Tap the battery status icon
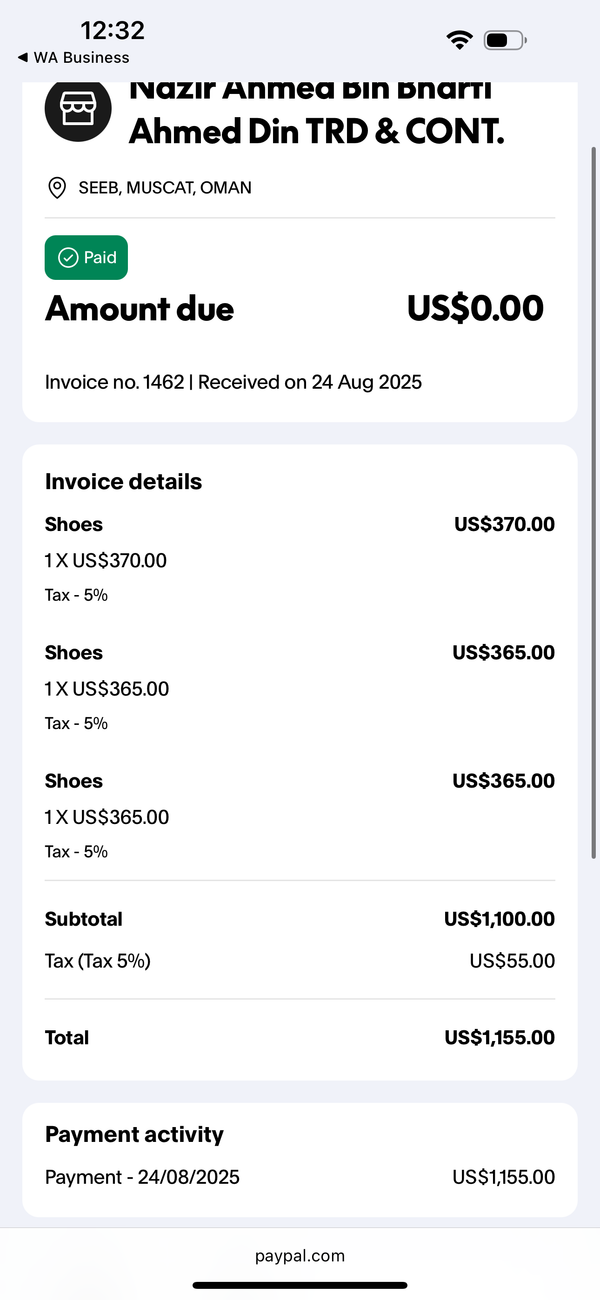 (505, 40)
